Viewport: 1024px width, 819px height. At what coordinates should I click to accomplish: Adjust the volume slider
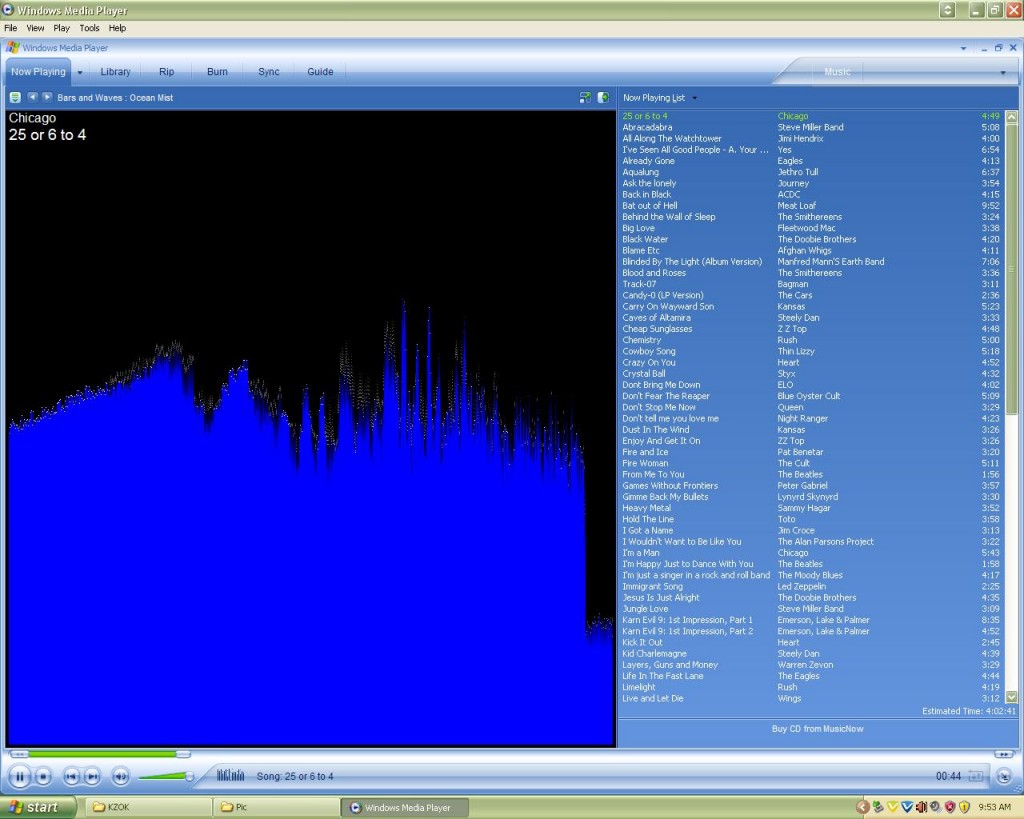(x=167, y=776)
